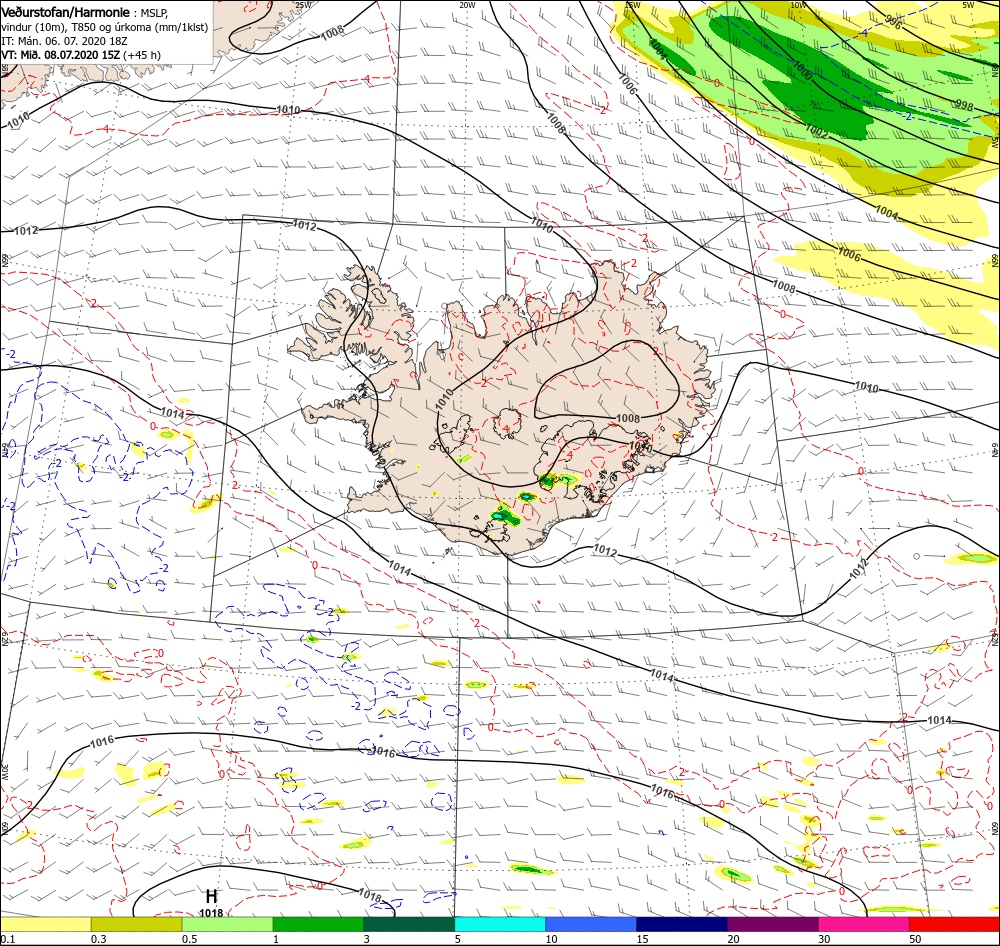The width and height of the screenshot is (1000, 946).
Task: Click the '20W' longitude label at top
Action: tap(467, 4)
